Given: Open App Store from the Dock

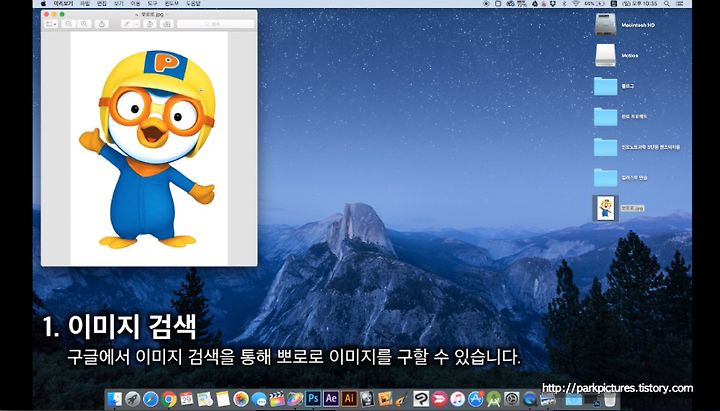Looking at the screenshot, I should pos(476,399).
